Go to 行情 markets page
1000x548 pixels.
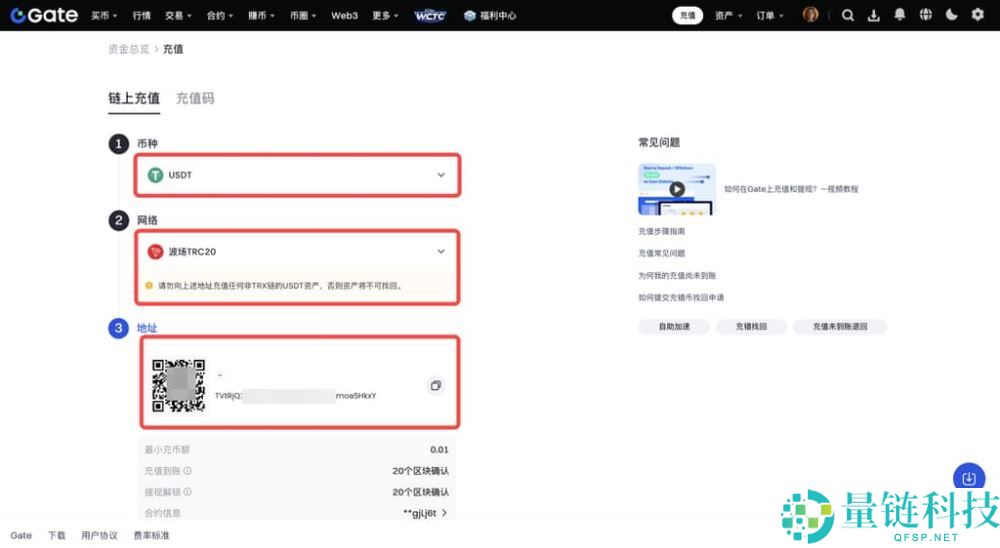[142, 15]
